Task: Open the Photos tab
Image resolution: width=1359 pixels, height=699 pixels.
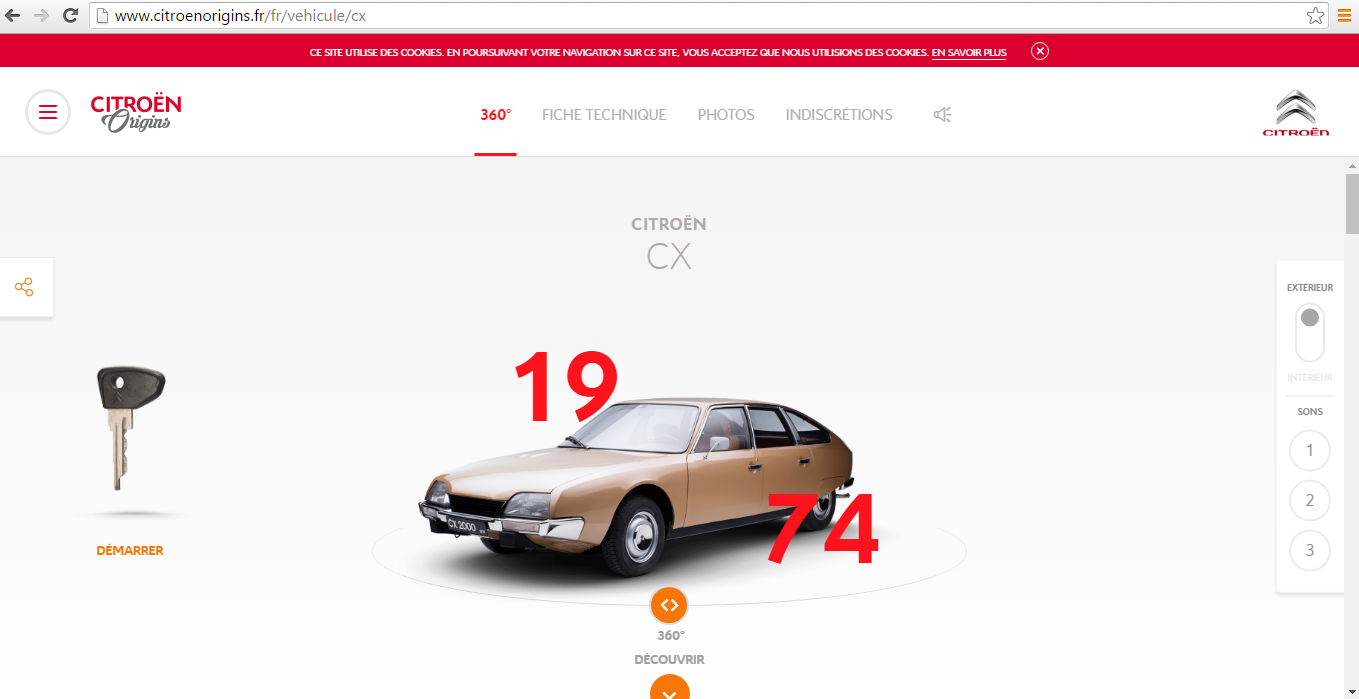Action: (726, 115)
